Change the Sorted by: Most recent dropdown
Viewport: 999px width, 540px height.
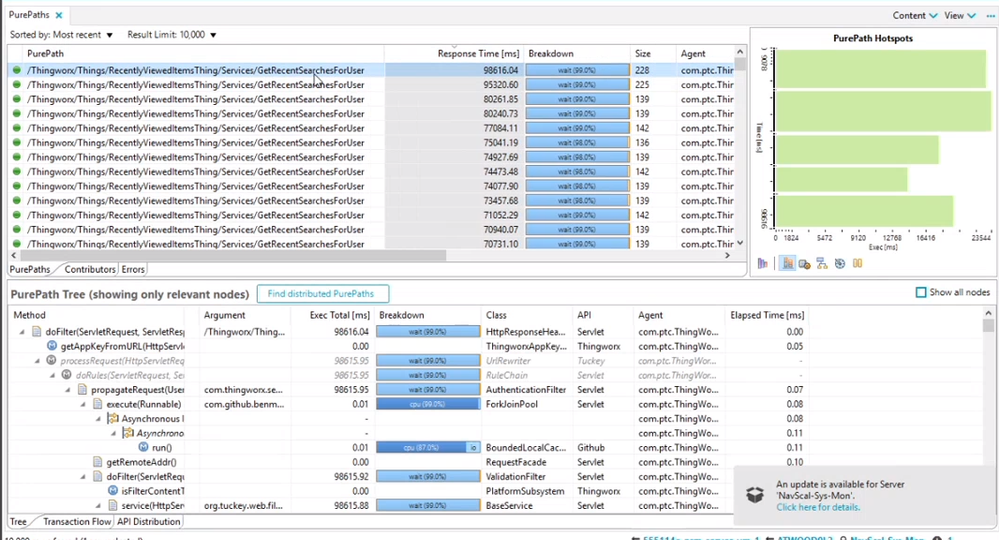pyautogui.click(x=61, y=35)
